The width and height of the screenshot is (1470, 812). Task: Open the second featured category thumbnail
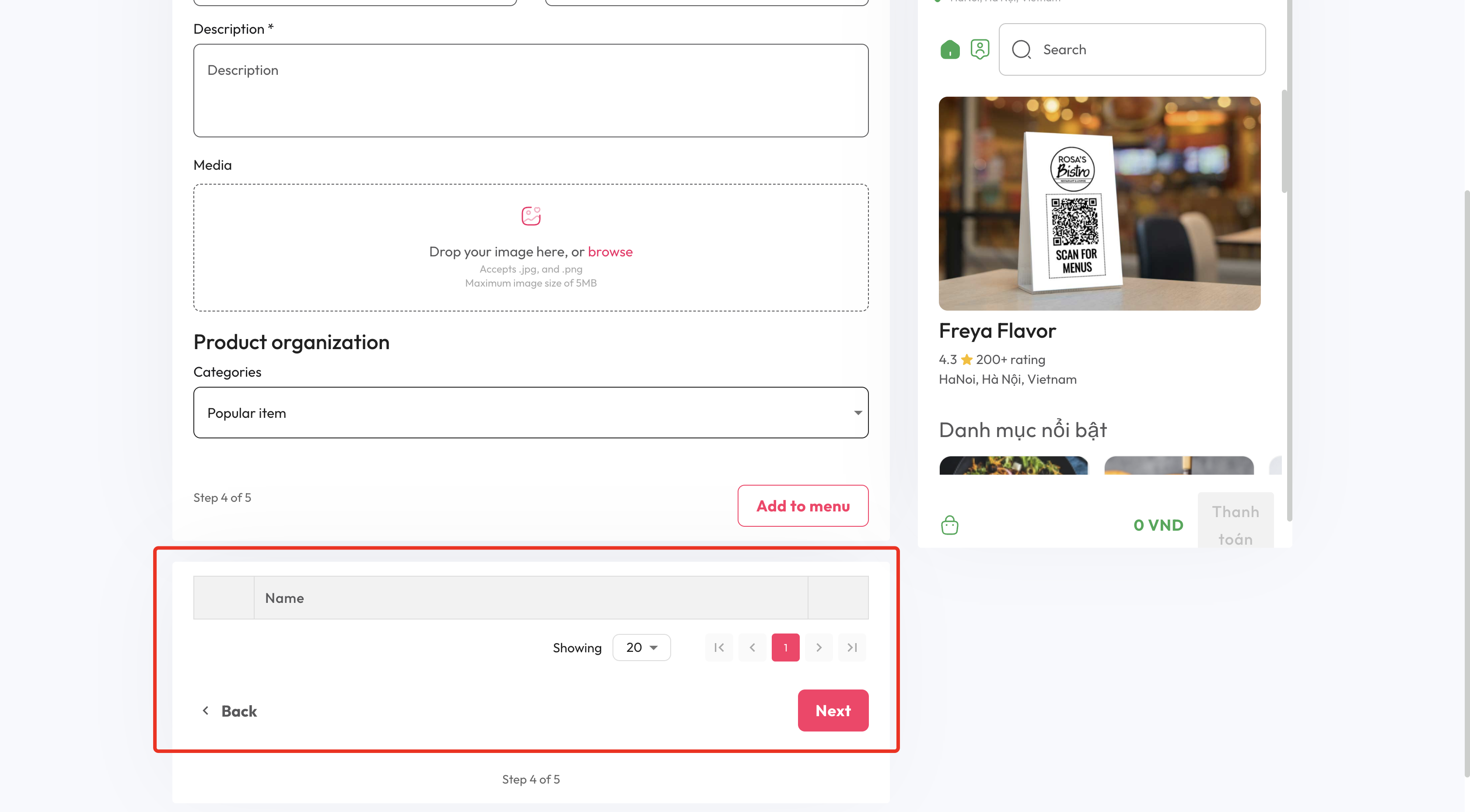tap(1178, 465)
